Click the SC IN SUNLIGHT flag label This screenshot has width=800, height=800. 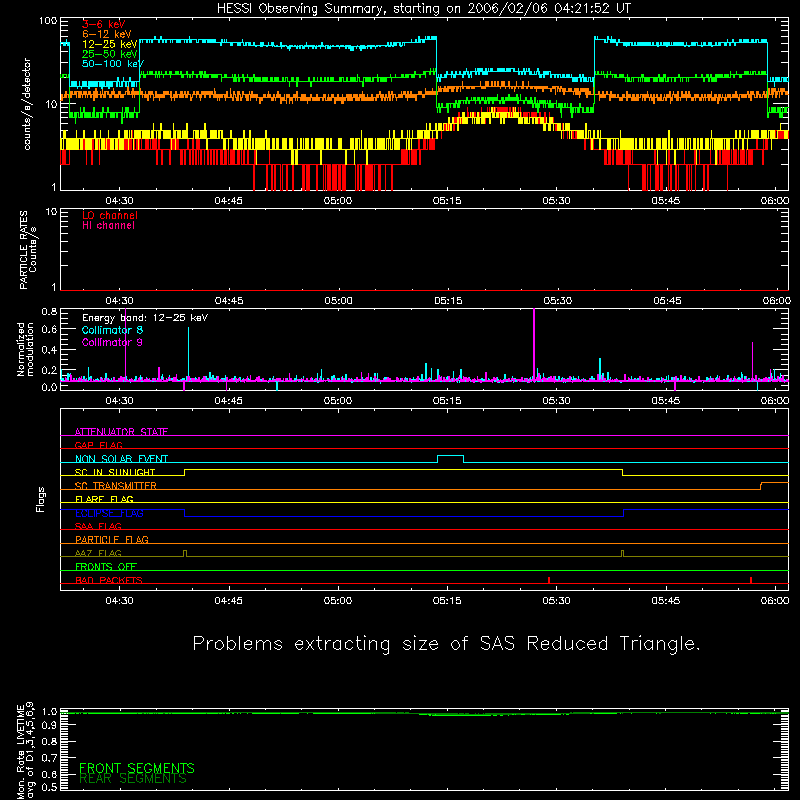[115, 472]
